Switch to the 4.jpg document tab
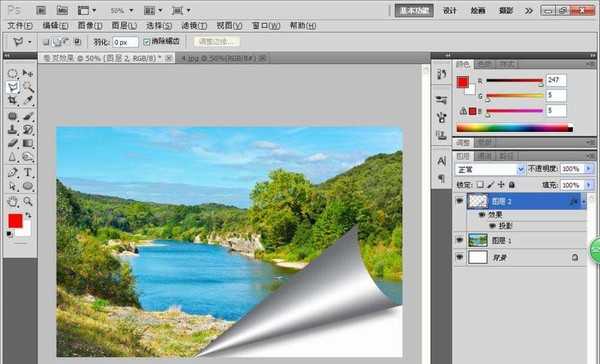Viewport: 600px width, 364px height. [221, 58]
